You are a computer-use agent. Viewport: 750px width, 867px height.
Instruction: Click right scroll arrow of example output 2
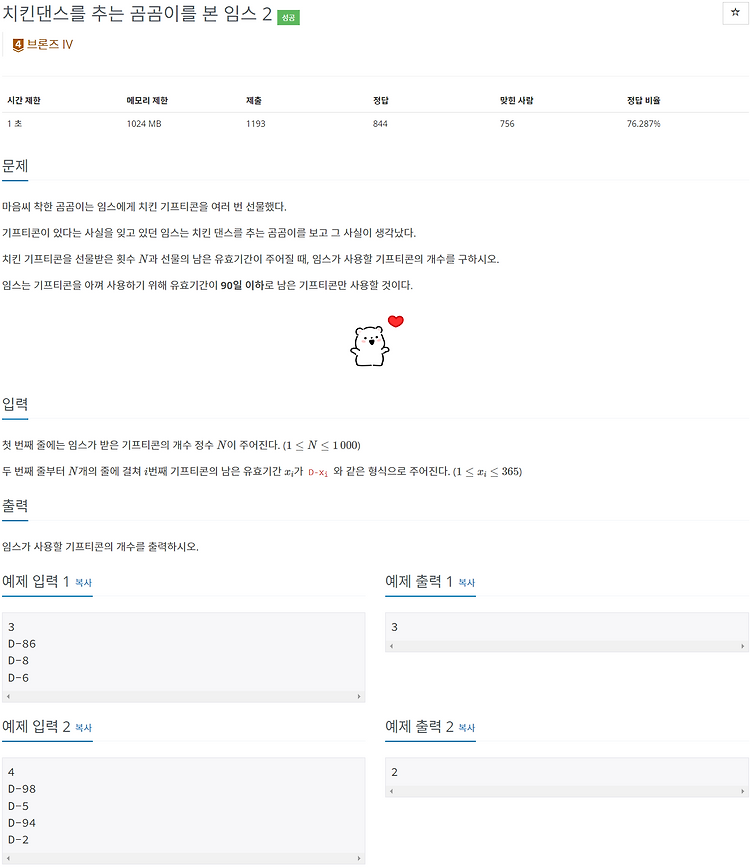pos(742,791)
